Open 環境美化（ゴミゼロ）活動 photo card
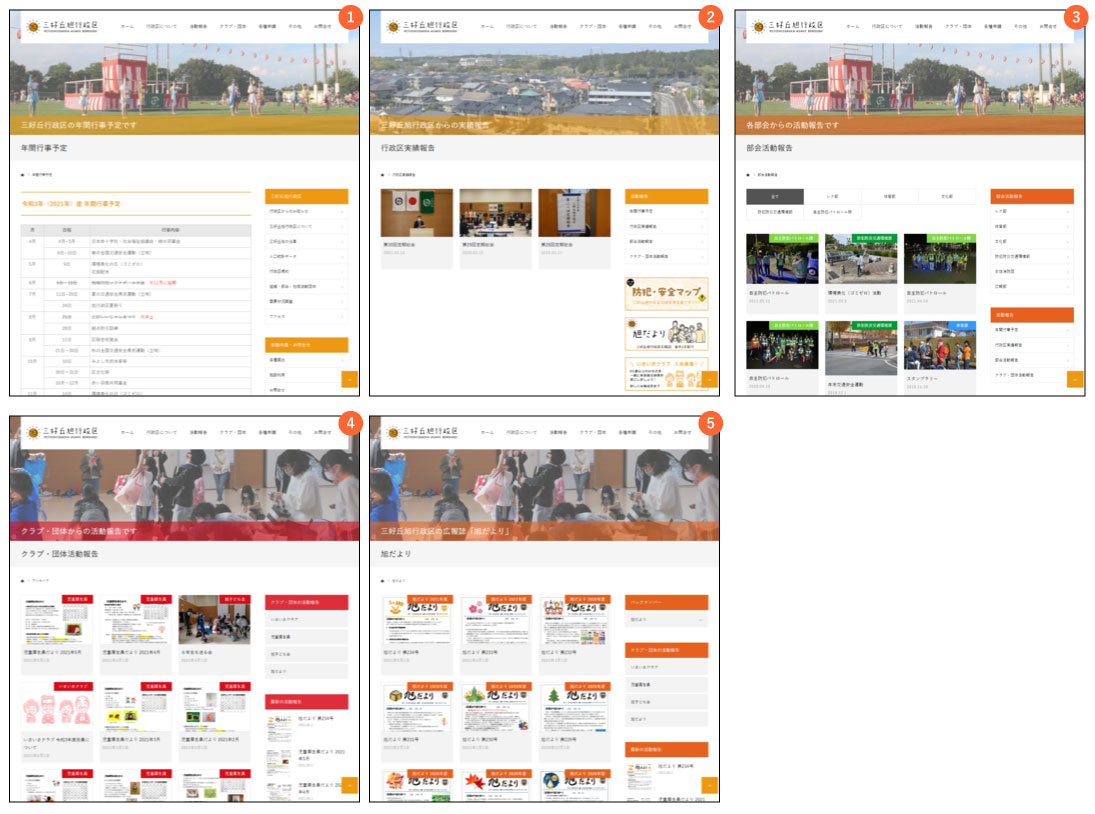The image size is (1095, 814). point(861,273)
